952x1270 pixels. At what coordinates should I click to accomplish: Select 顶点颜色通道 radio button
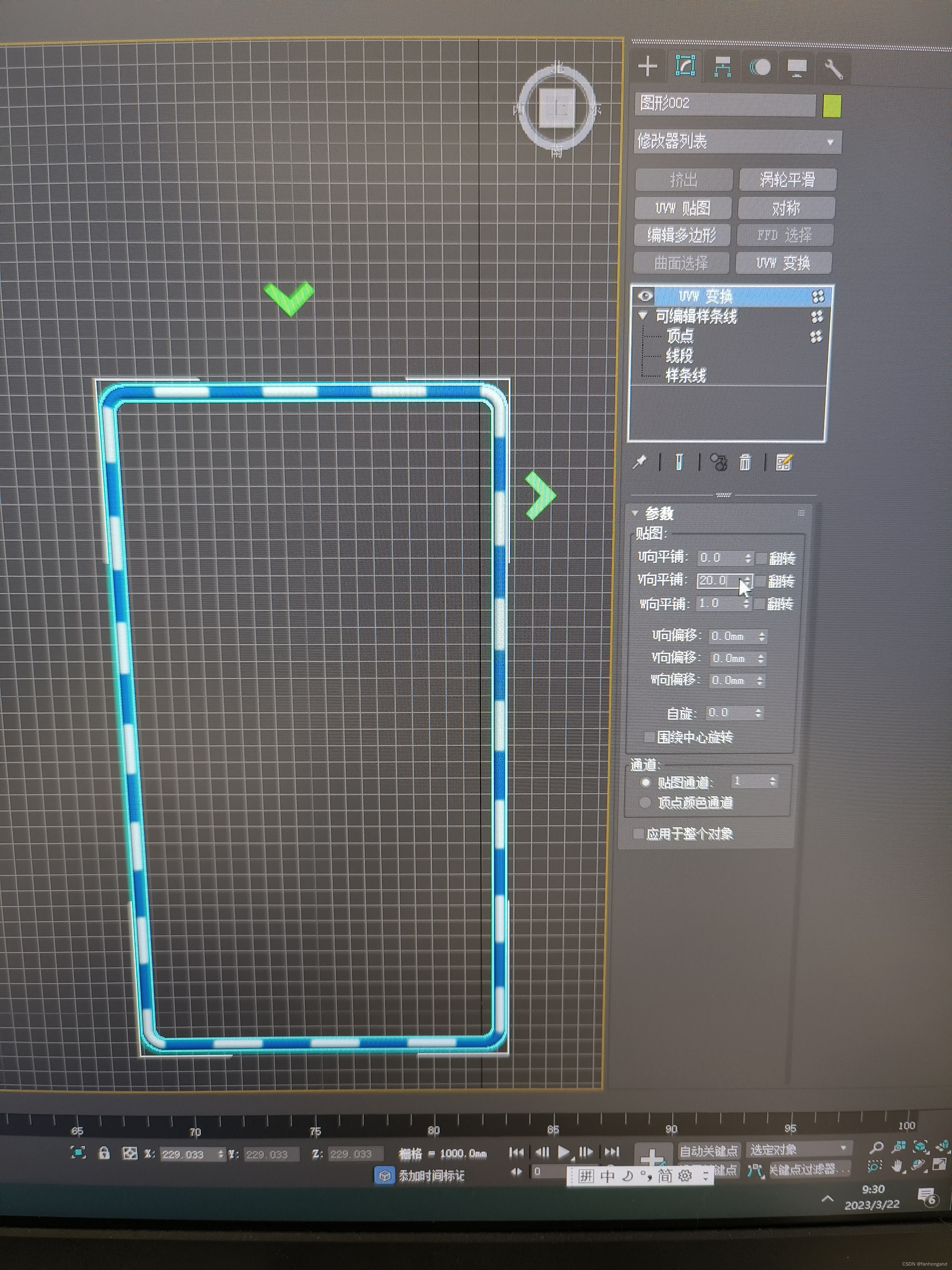[x=645, y=803]
